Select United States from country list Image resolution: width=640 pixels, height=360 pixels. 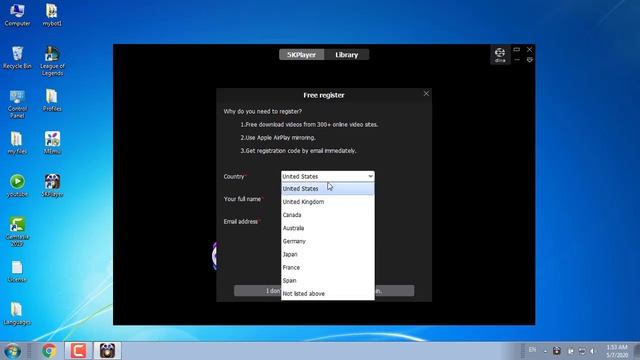tap(327, 189)
